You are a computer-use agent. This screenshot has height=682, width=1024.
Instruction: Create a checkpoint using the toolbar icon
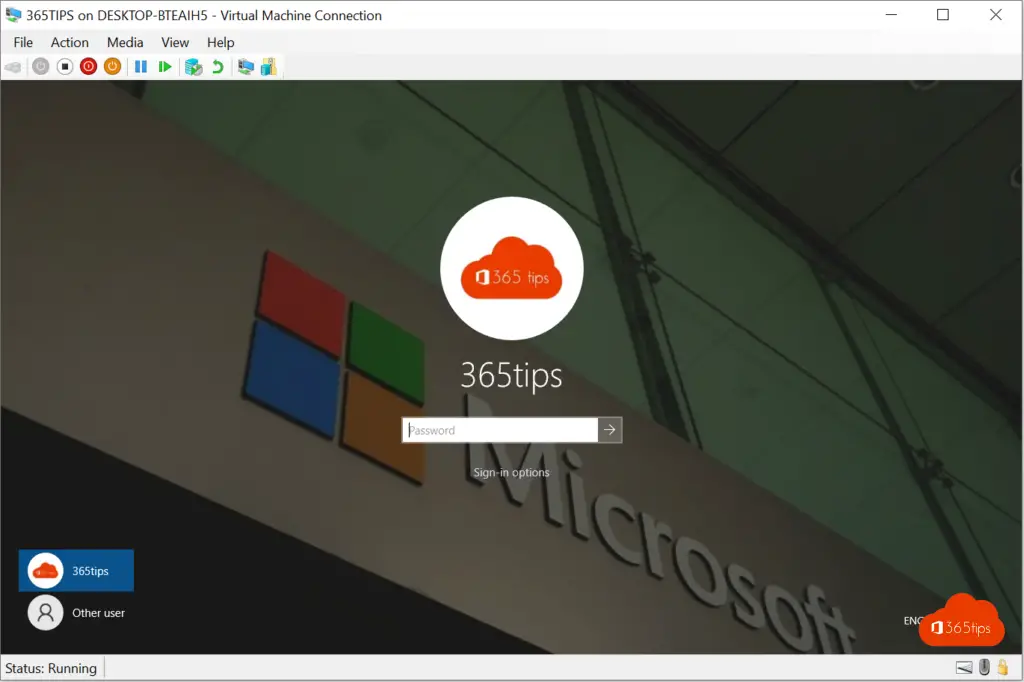(193, 67)
